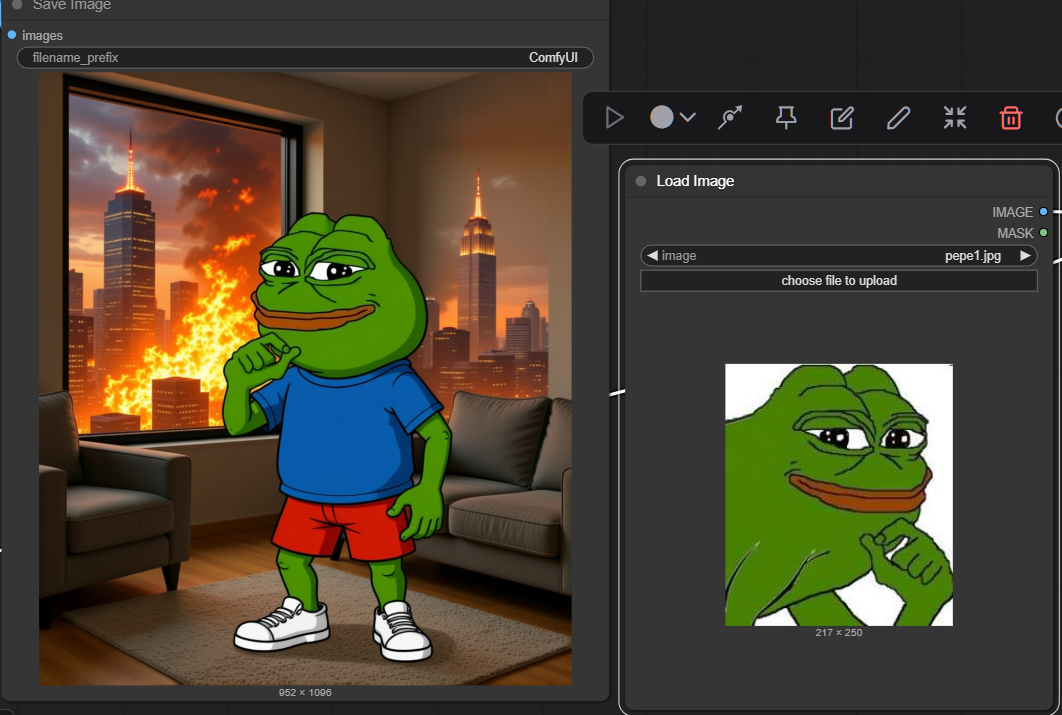Pin the selected node

click(786, 118)
